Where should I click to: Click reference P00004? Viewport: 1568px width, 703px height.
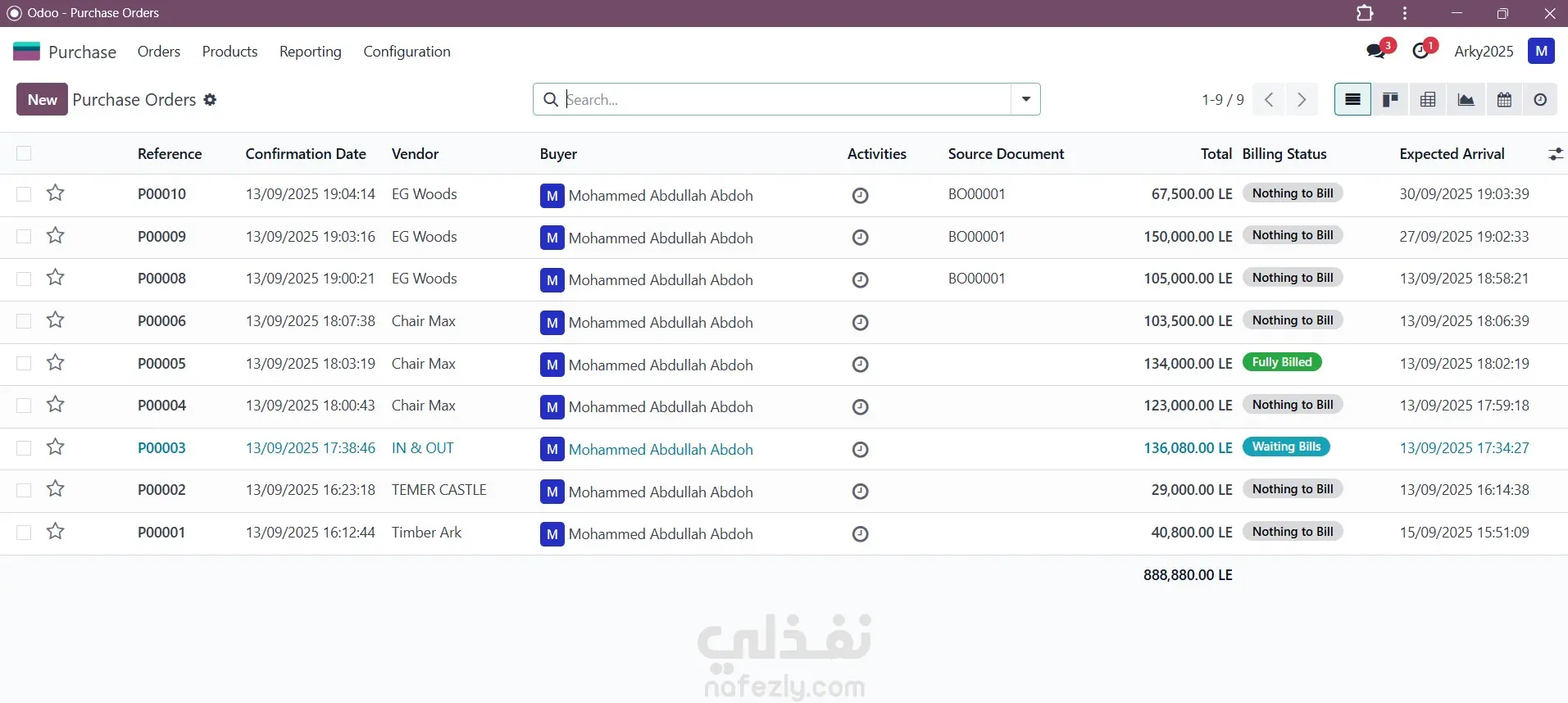(161, 406)
